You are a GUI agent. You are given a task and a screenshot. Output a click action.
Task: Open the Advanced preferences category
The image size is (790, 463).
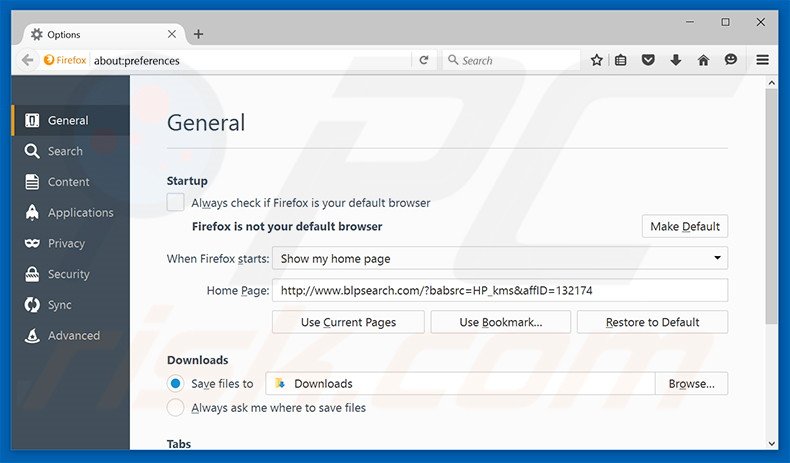coord(71,336)
